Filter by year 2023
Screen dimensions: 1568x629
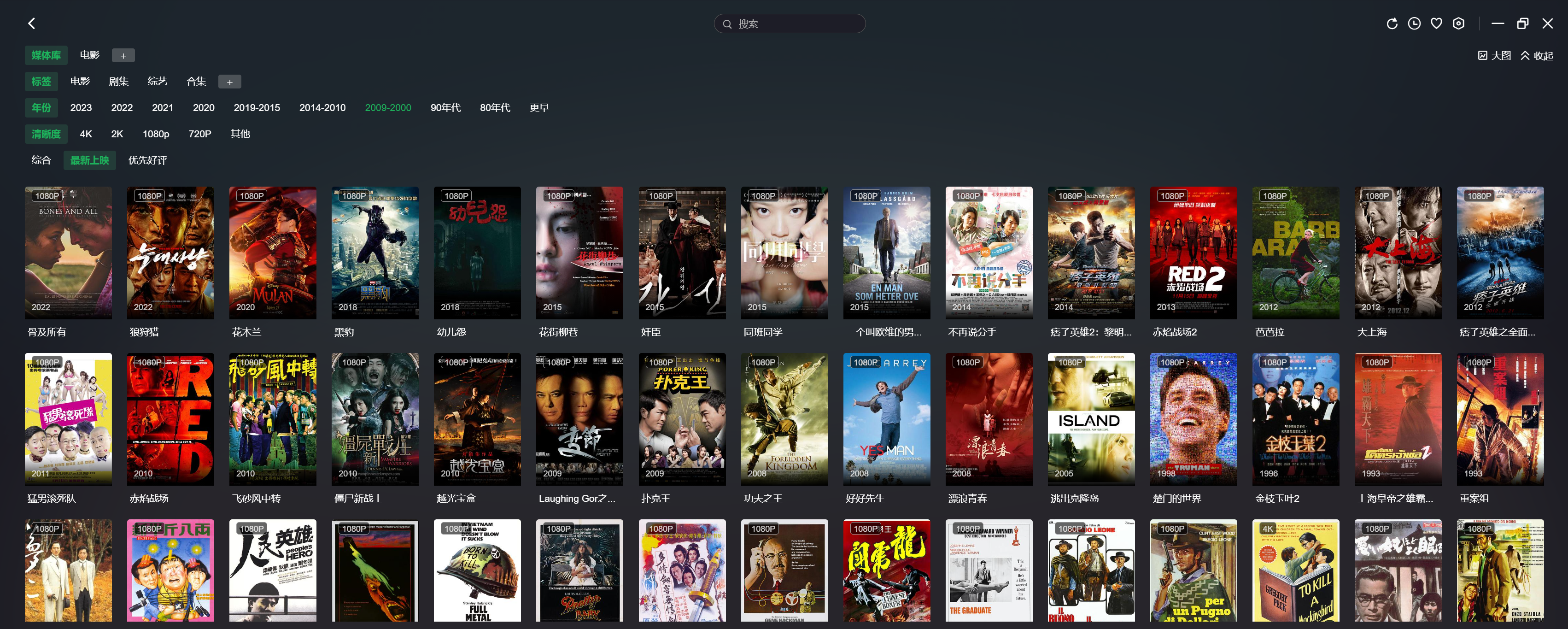pos(81,108)
